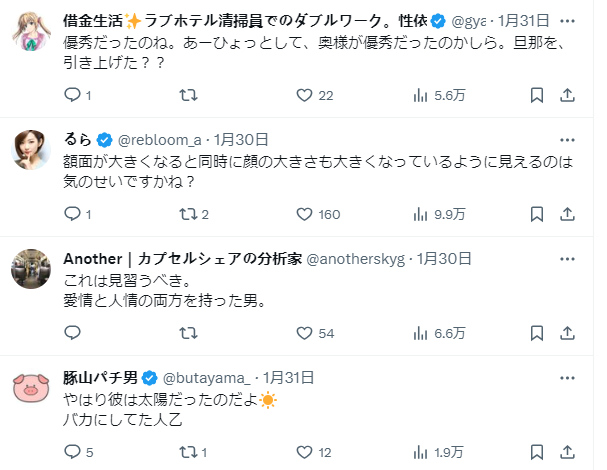The image size is (607, 470).
Task: Reply to 豚山パチ男's tweet with 5 replies
Action: click(x=72, y=451)
